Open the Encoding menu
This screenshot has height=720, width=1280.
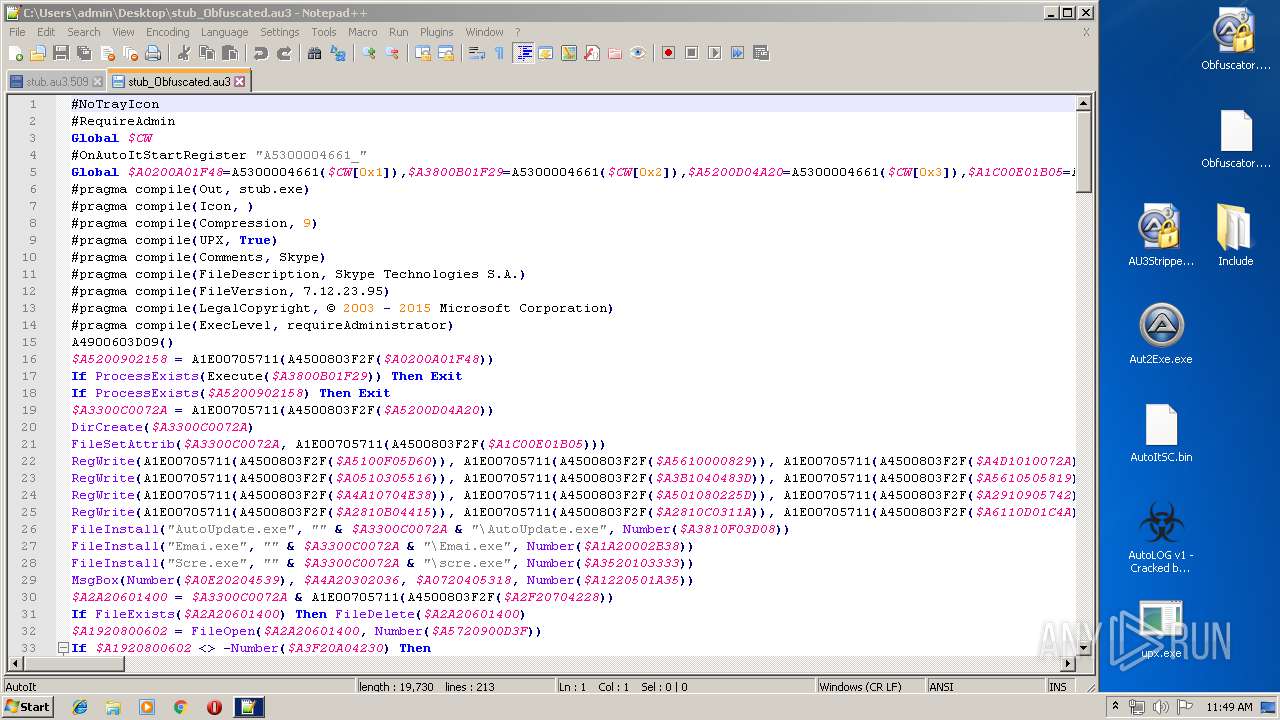(x=167, y=32)
